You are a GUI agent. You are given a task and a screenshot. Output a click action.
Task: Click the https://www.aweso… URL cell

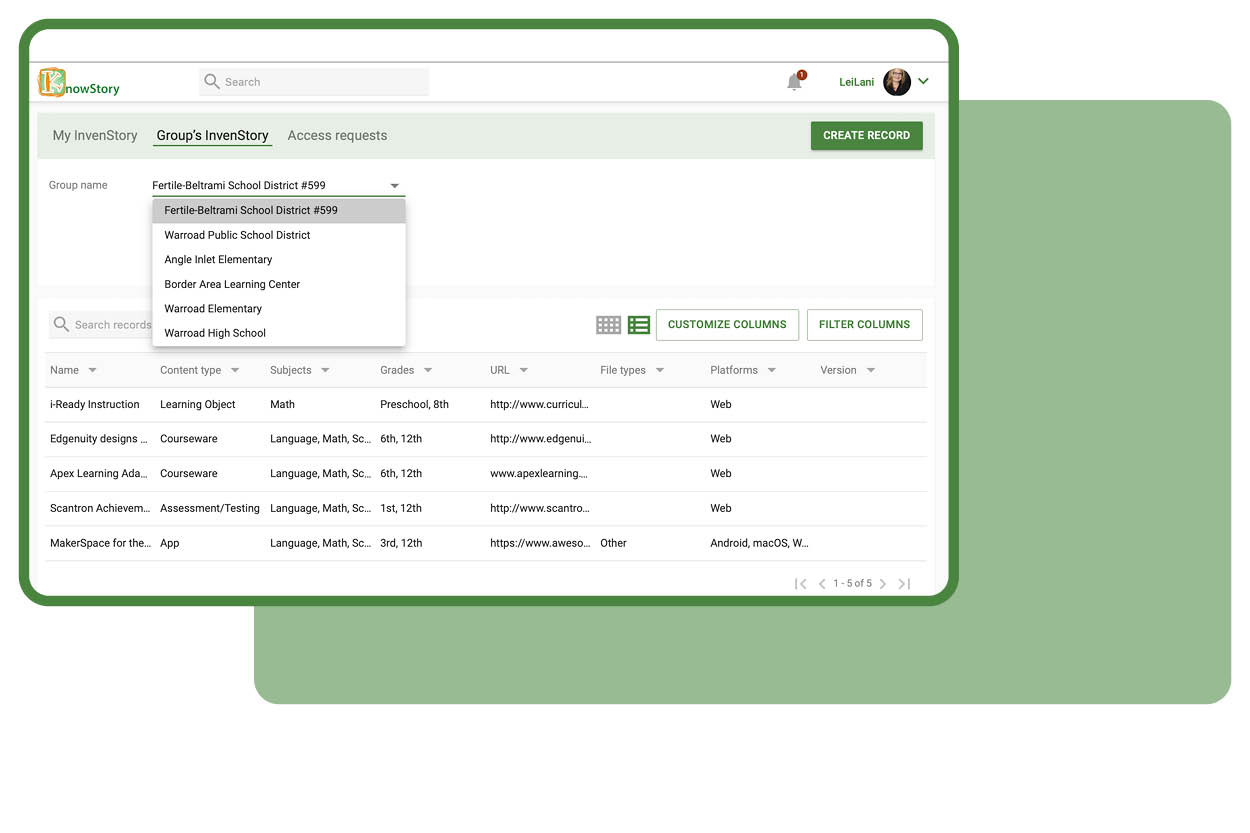click(x=539, y=543)
